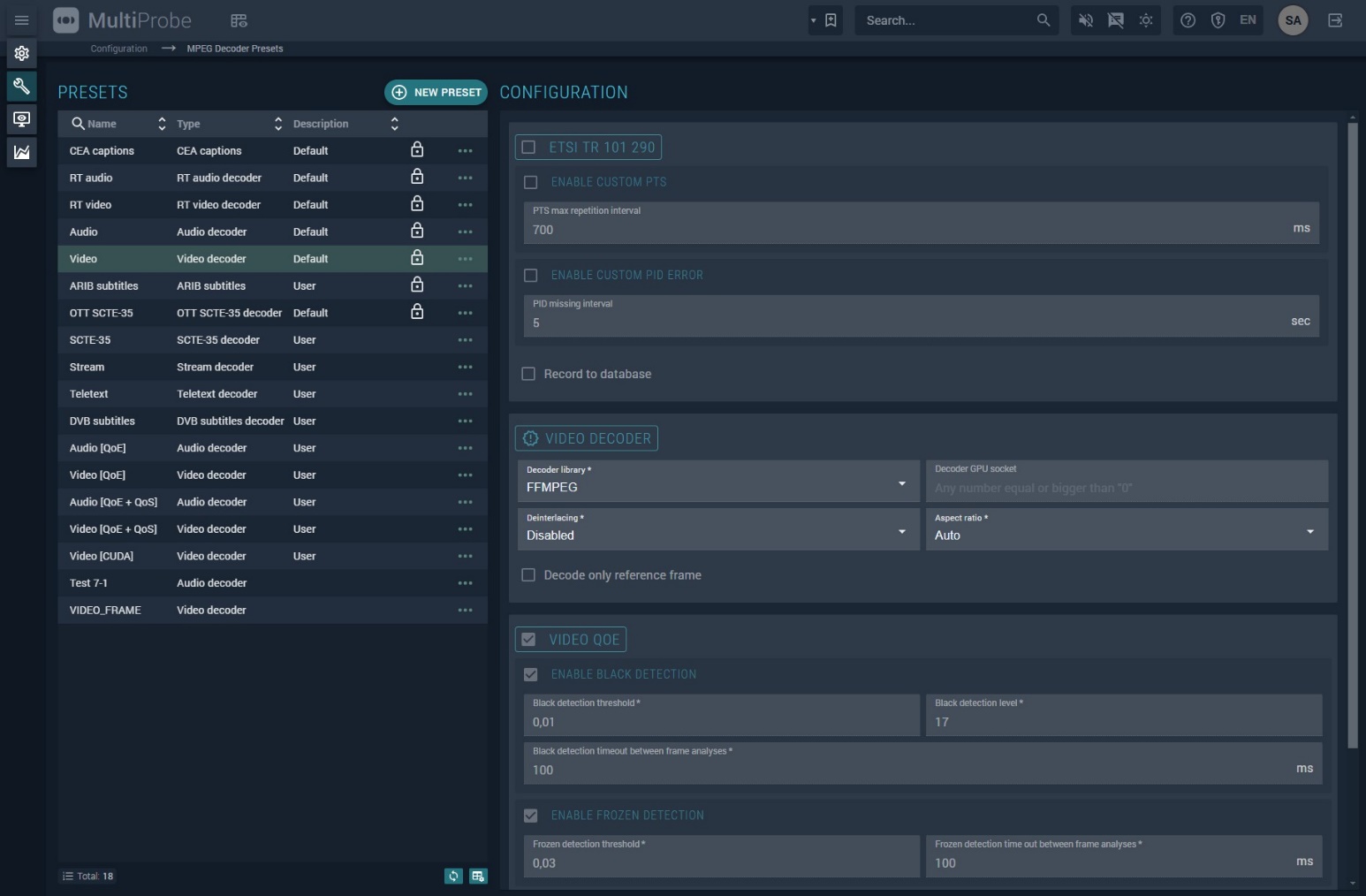Click the brightness theme icon

tap(1146, 20)
